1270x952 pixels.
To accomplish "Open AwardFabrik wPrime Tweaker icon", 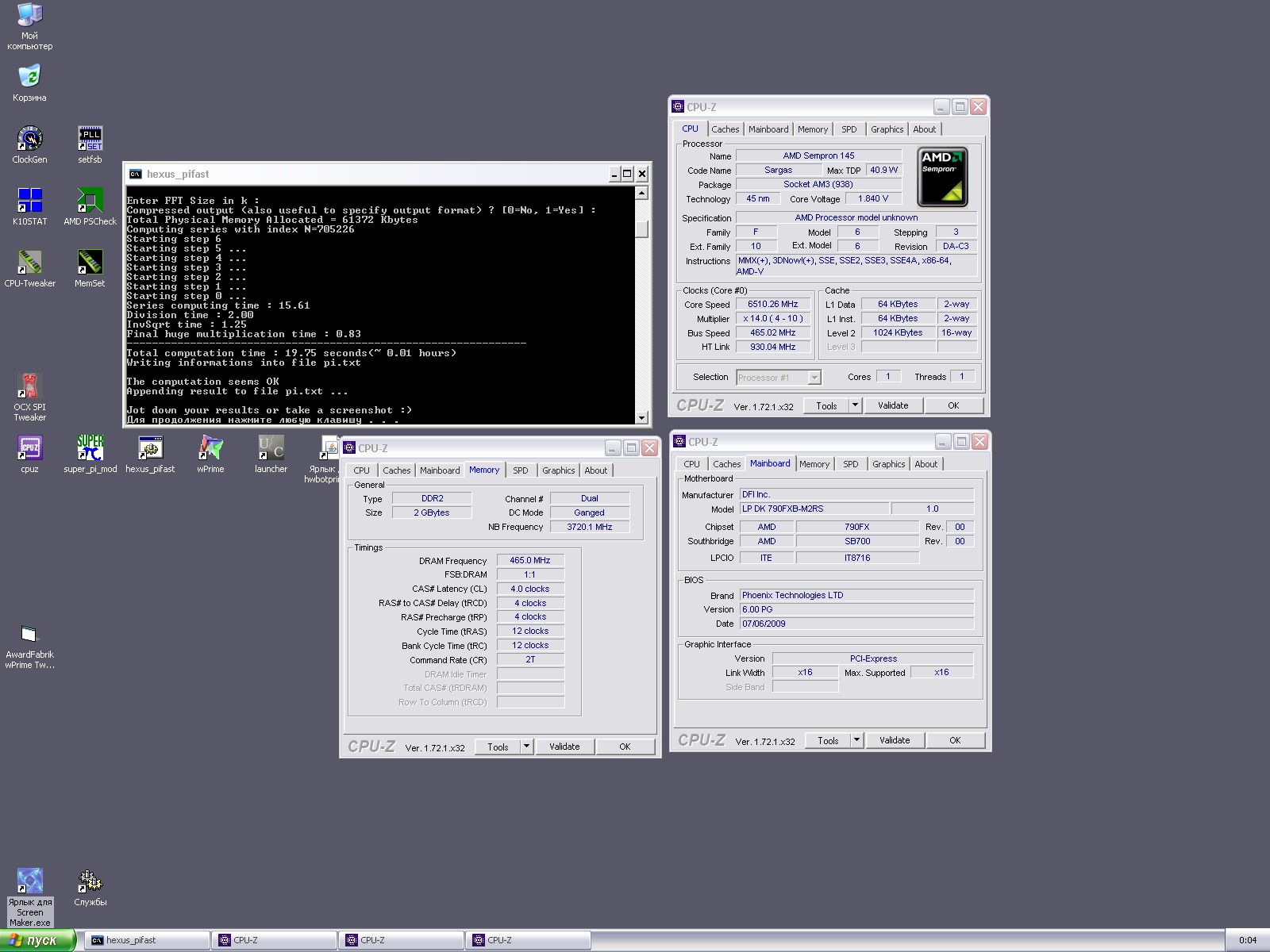I will 29,634.
